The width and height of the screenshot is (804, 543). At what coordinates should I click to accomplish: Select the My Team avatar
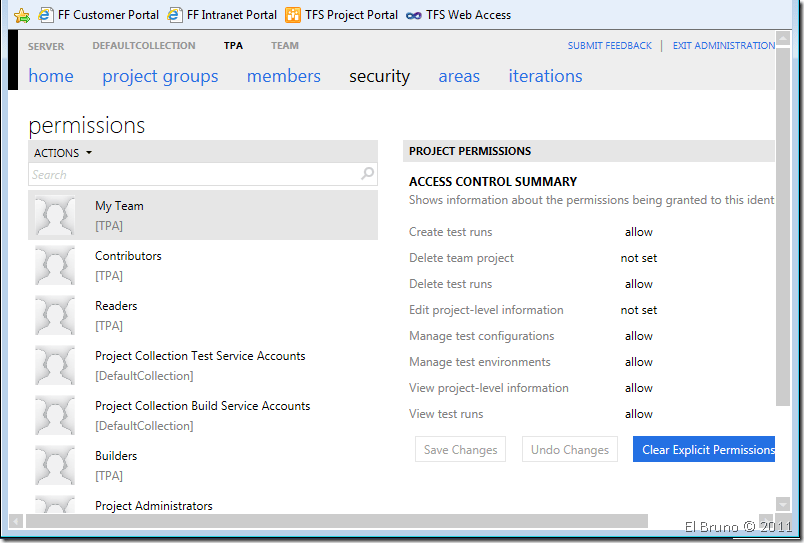(55, 215)
